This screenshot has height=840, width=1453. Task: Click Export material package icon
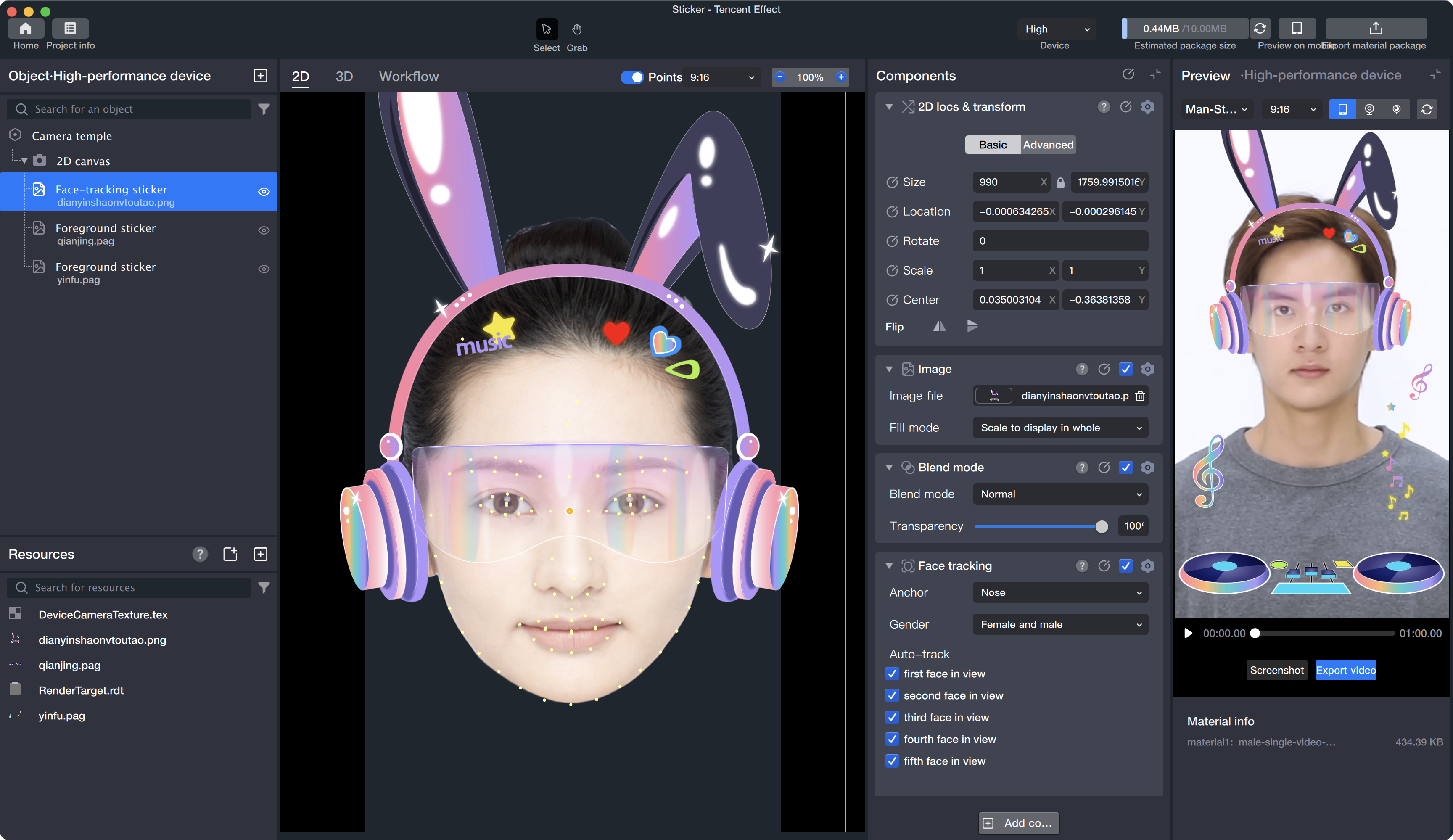coord(1376,28)
